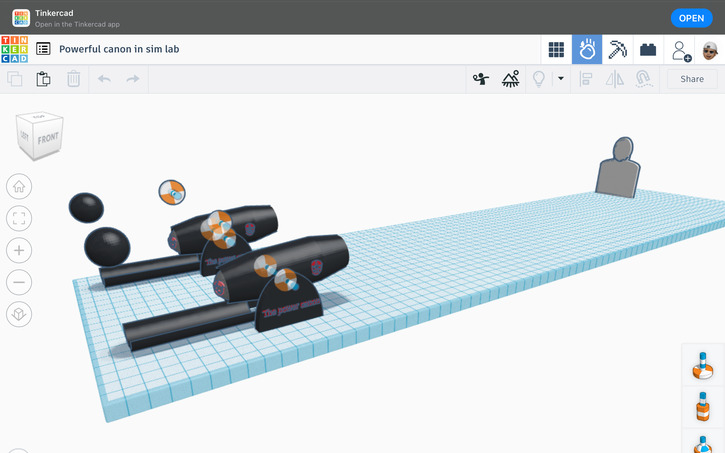Click the Align tool icon

coord(586,79)
